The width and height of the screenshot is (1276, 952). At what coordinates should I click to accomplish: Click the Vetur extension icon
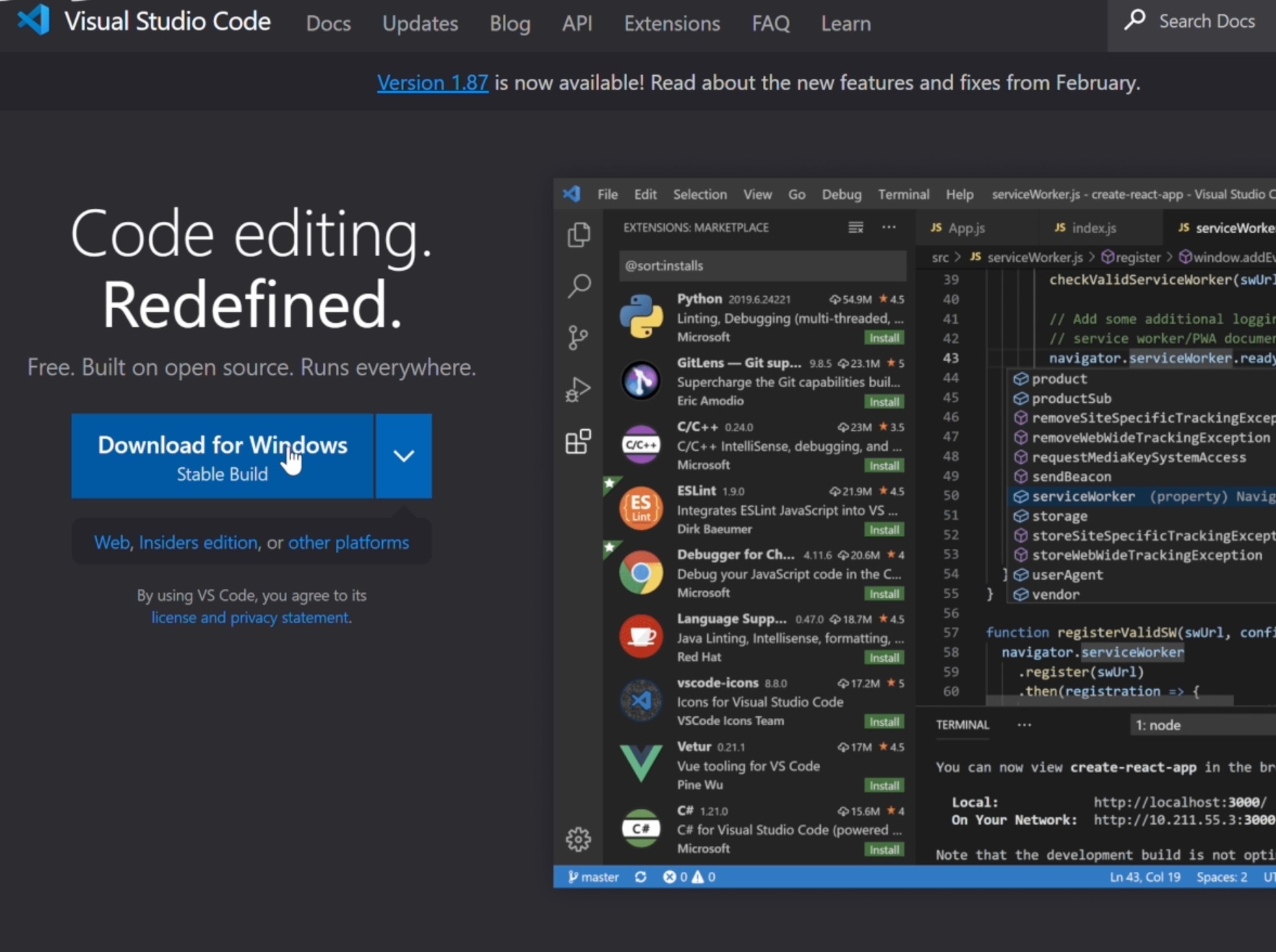click(641, 763)
